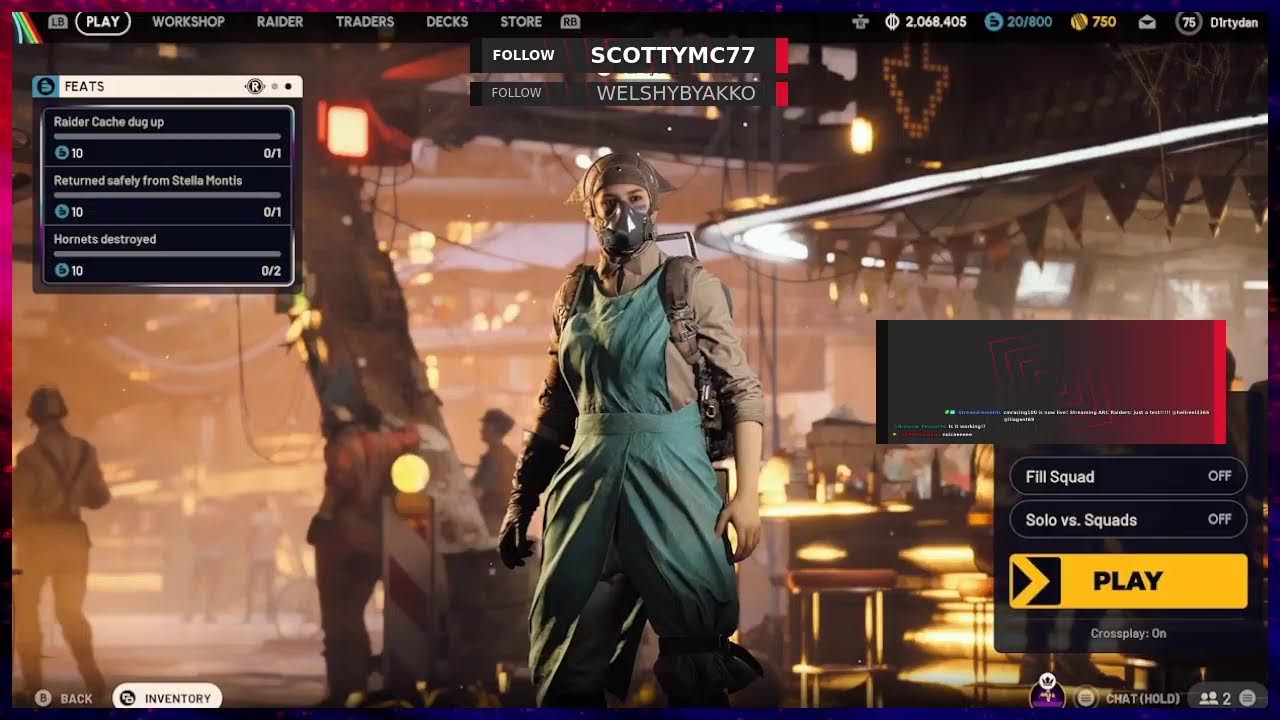Click FOLLOW next to SCOTTYMC77
1280x720 pixels.
[523, 55]
